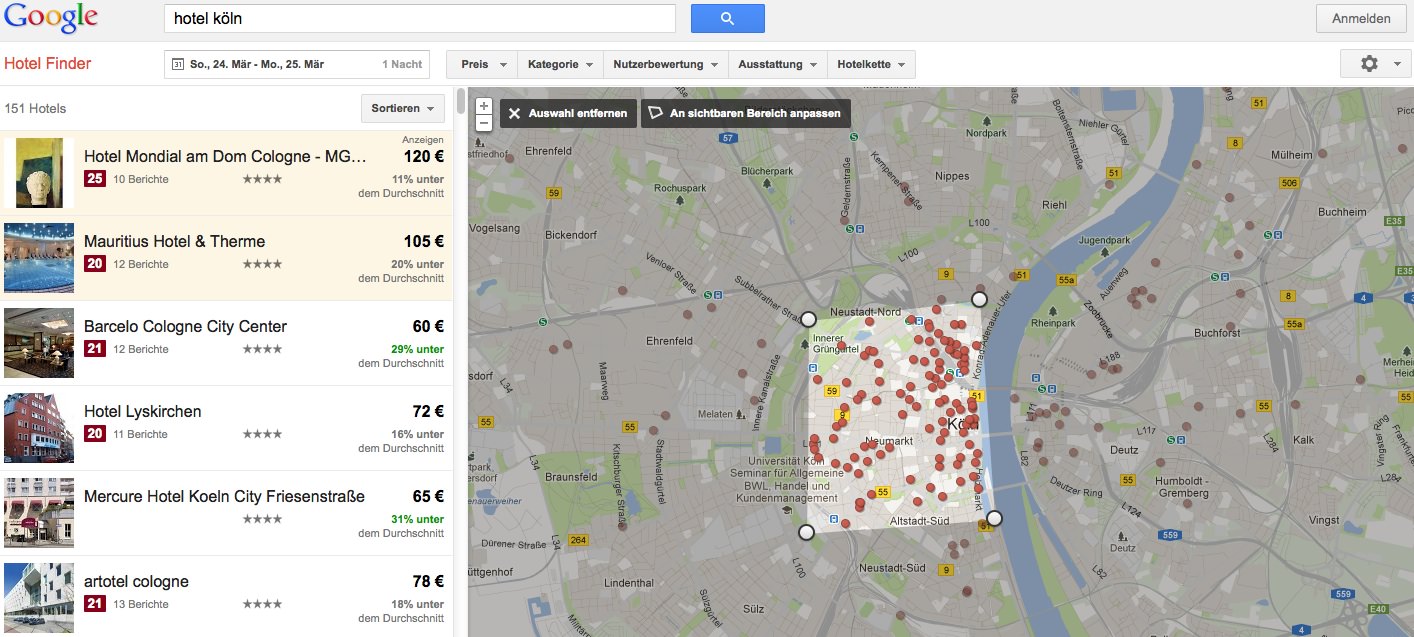Click the 78 € price of artotel cologne
Viewport: 1414px width, 637px height.
428,581
